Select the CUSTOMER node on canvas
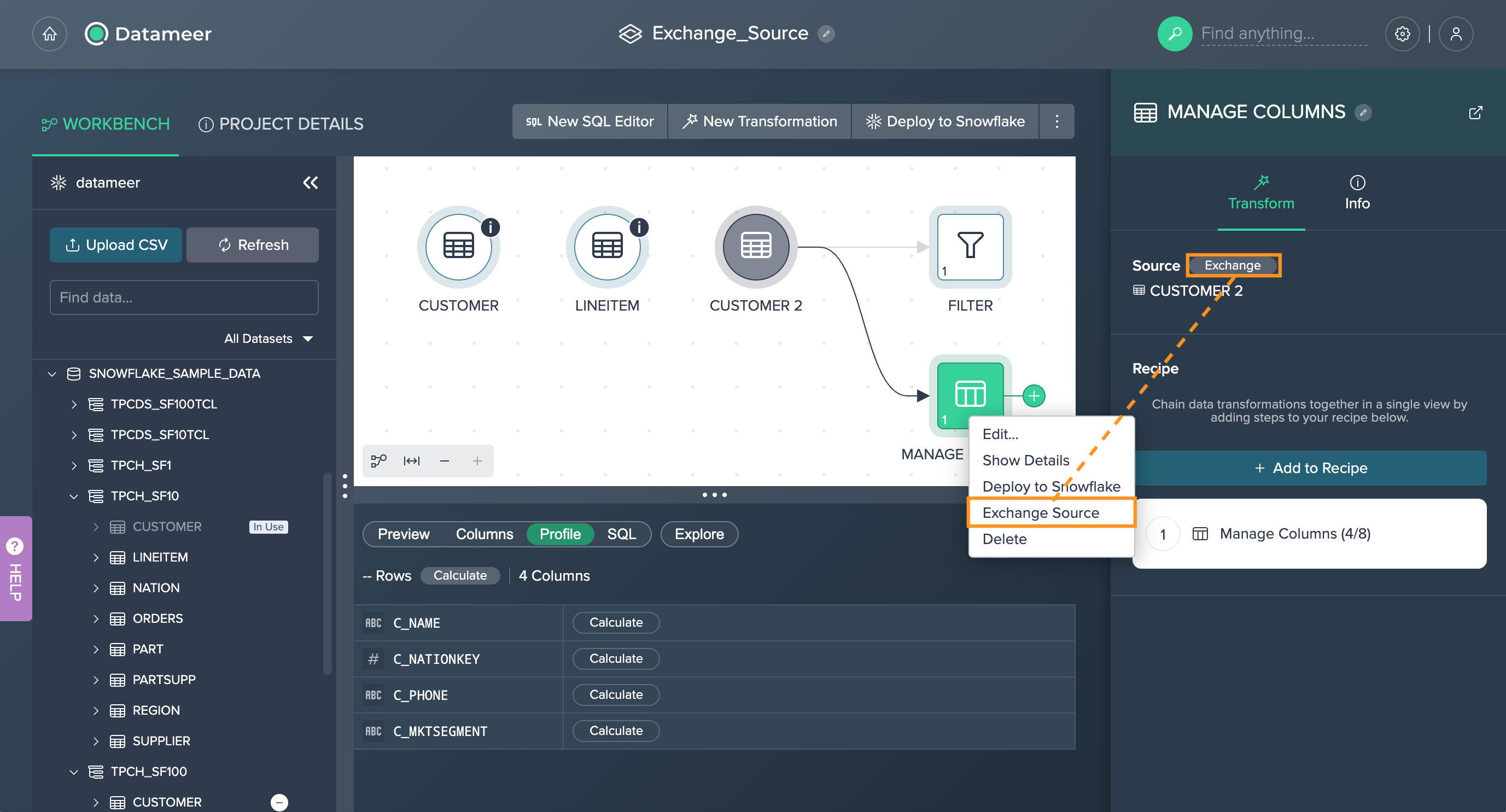This screenshot has height=812, width=1506. [x=458, y=246]
